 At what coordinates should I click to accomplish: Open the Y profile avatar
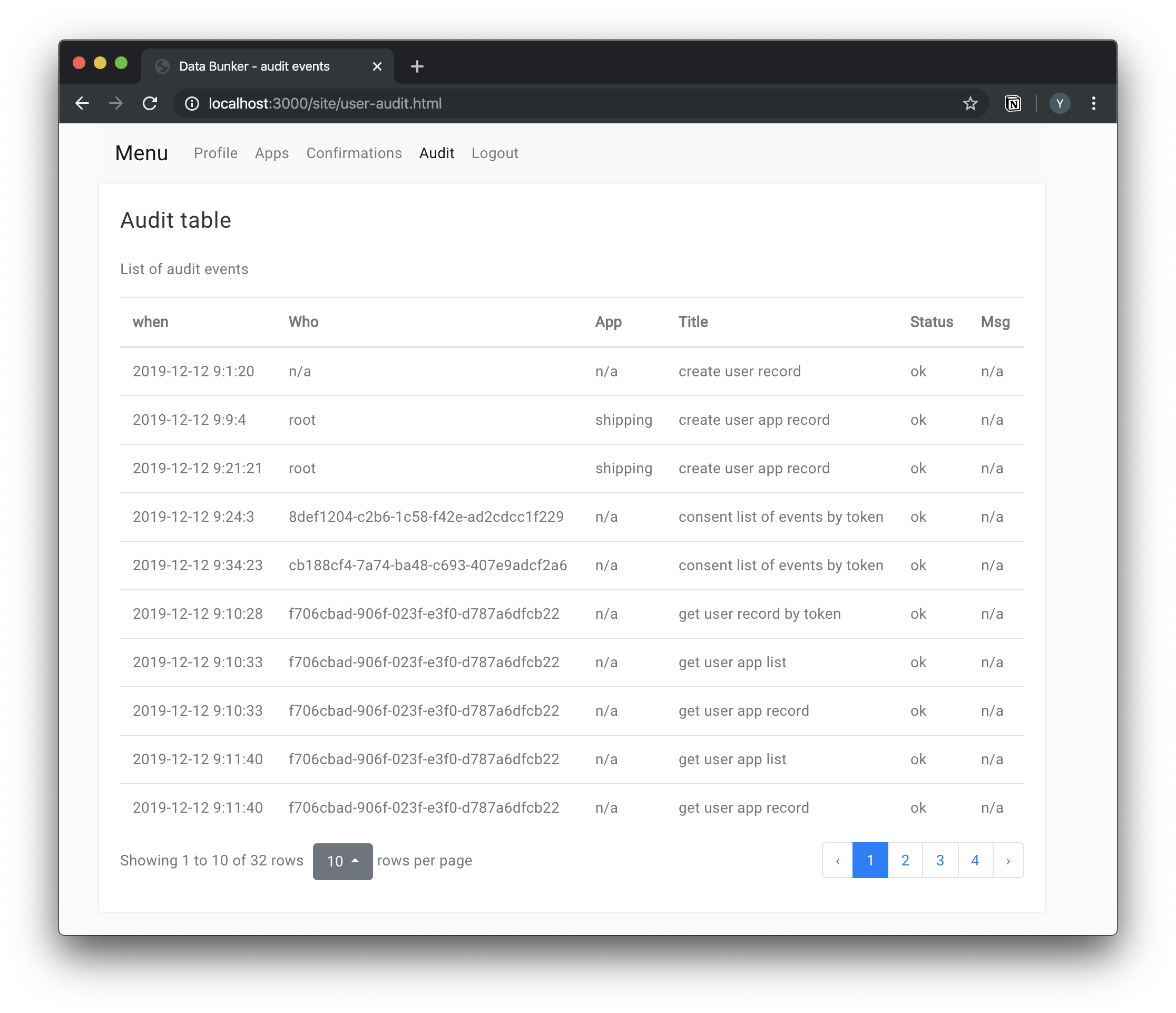1059,103
